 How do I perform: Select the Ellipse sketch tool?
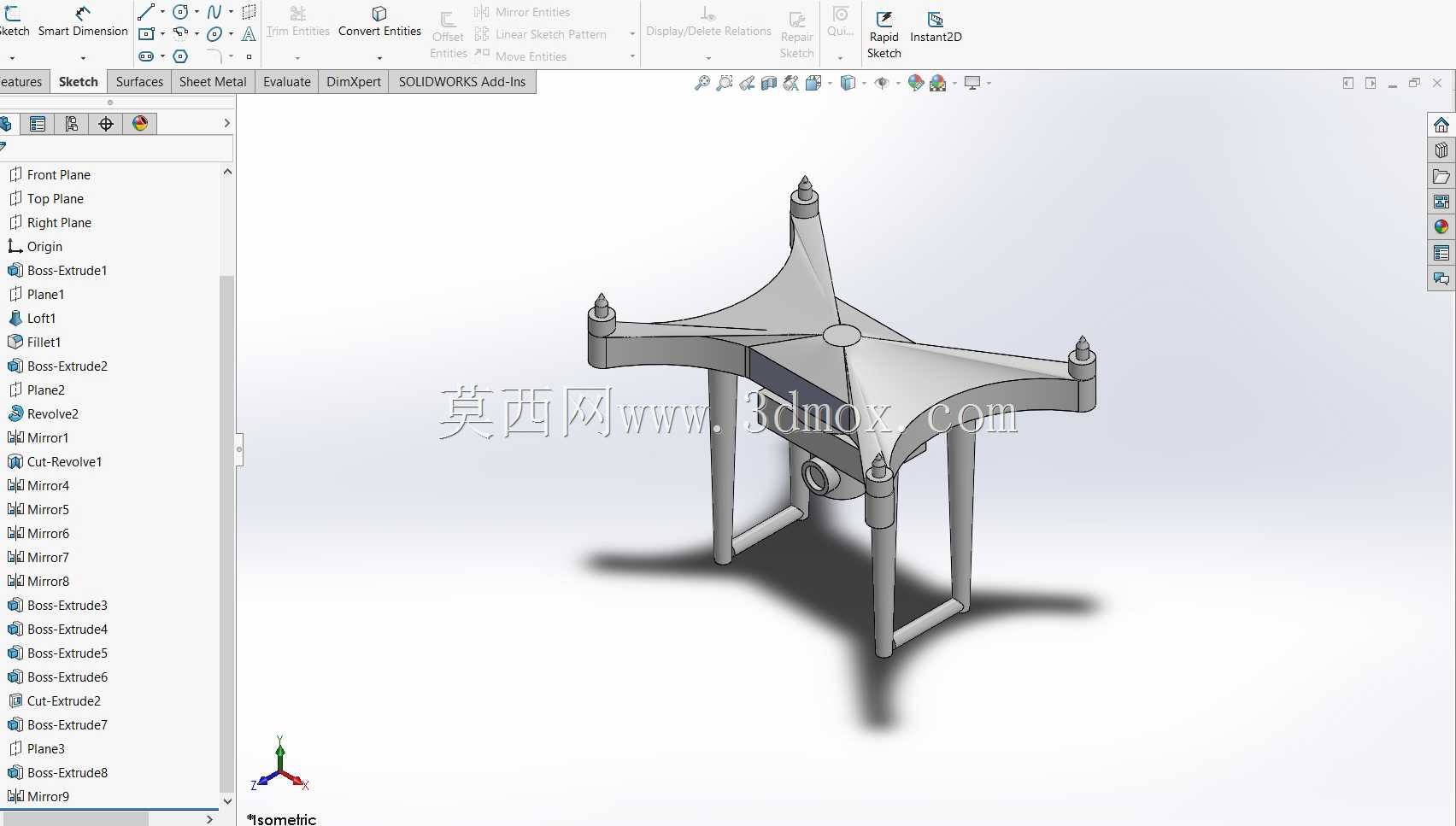(x=214, y=34)
